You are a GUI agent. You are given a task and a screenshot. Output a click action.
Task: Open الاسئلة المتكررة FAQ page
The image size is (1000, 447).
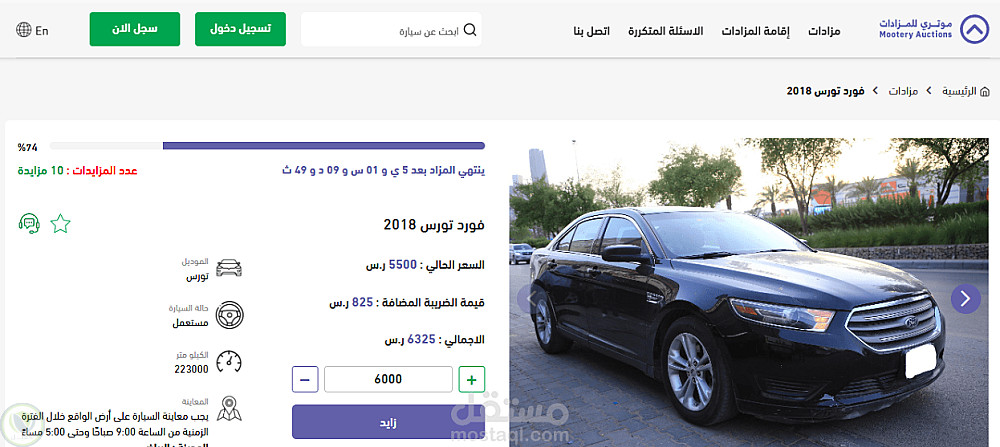tap(665, 31)
